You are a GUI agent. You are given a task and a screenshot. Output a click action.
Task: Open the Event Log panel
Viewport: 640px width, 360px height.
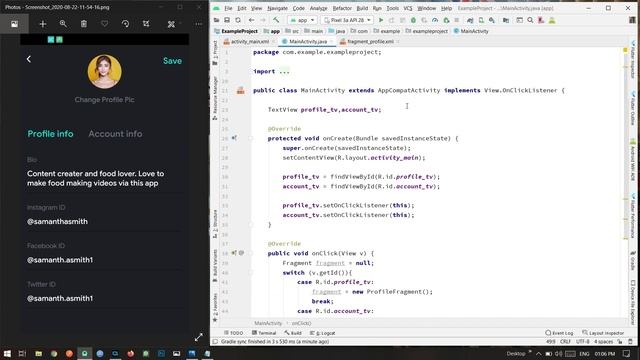tap(559, 333)
